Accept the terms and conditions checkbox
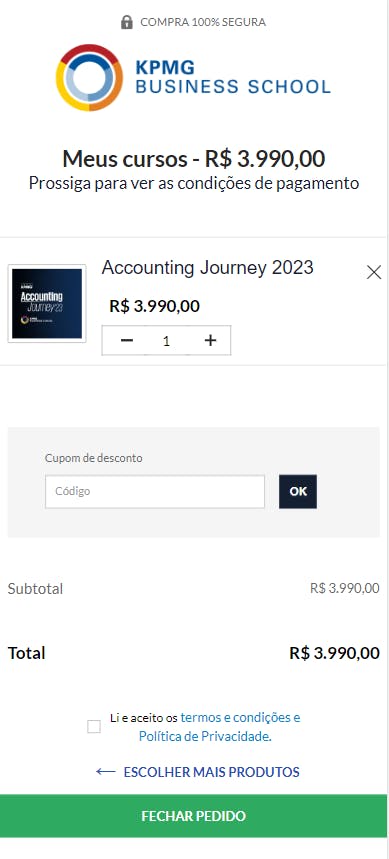This screenshot has width=389, height=859. point(94,727)
